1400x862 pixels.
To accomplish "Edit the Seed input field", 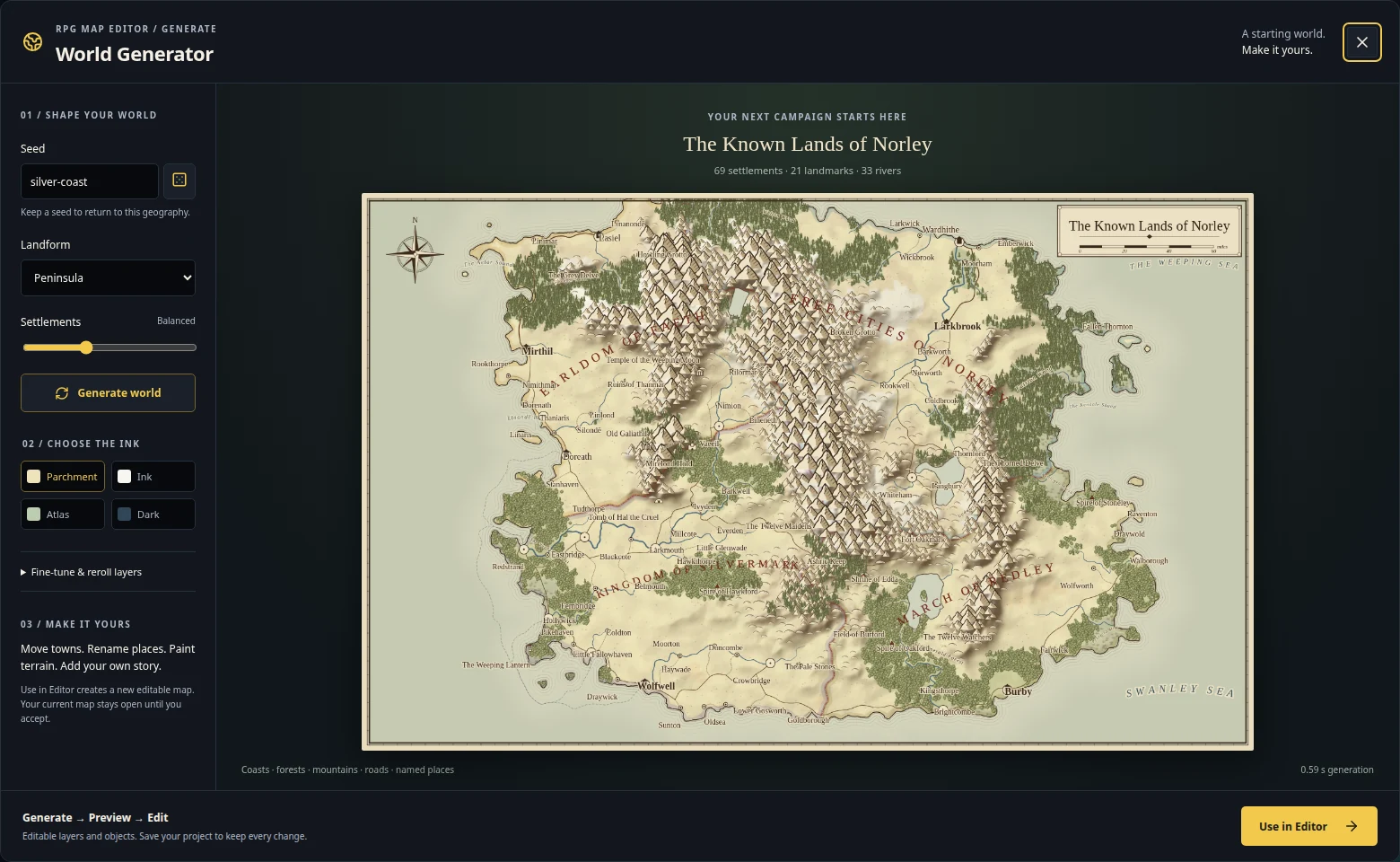I will pos(90,180).
